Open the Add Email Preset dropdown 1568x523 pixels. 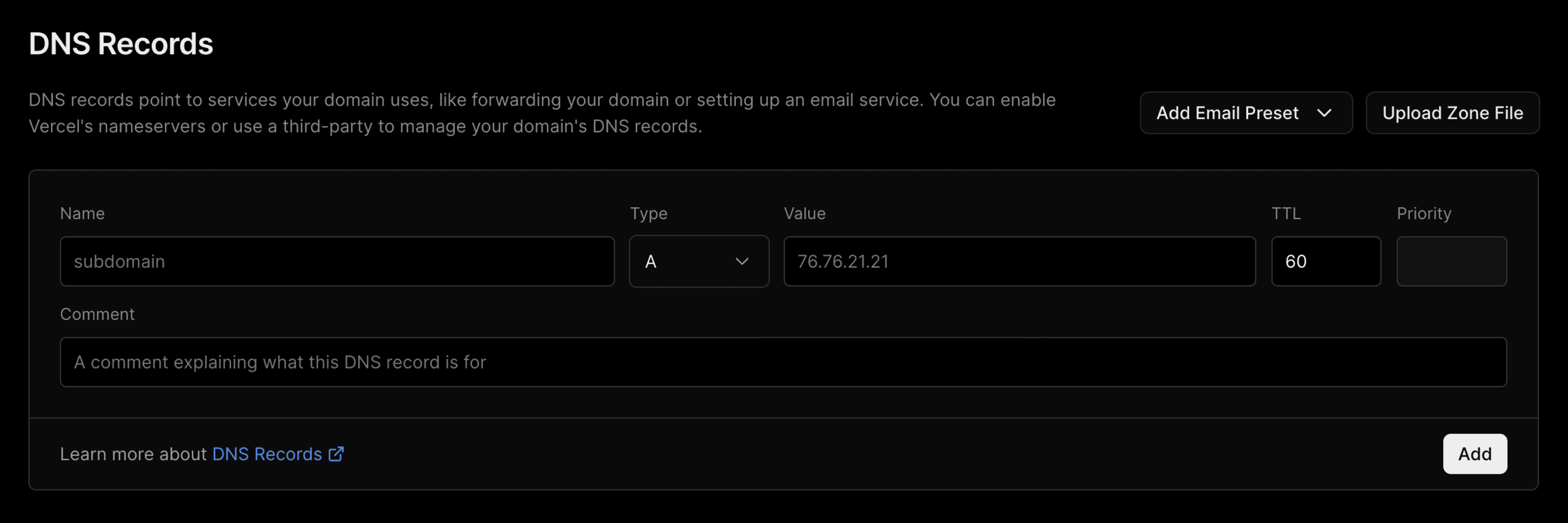click(1245, 113)
